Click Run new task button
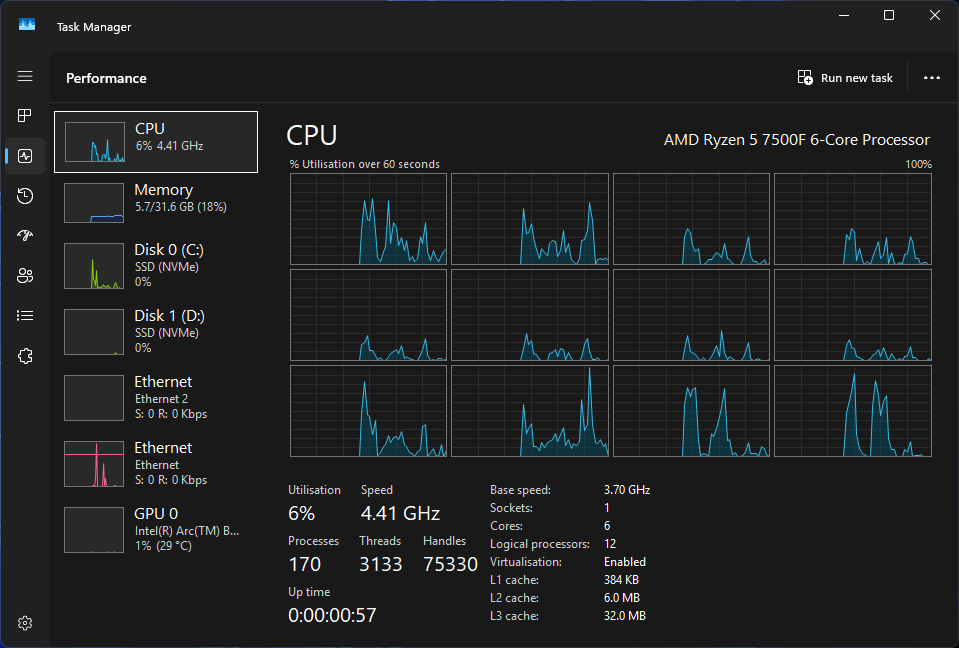Image resolution: width=959 pixels, height=648 pixels. pyautogui.click(x=845, y=78)
